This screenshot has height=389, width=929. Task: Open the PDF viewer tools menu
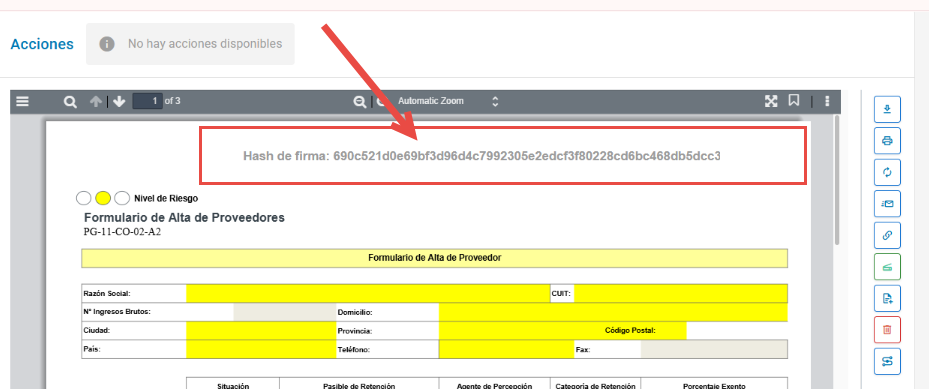click(827, 101)
